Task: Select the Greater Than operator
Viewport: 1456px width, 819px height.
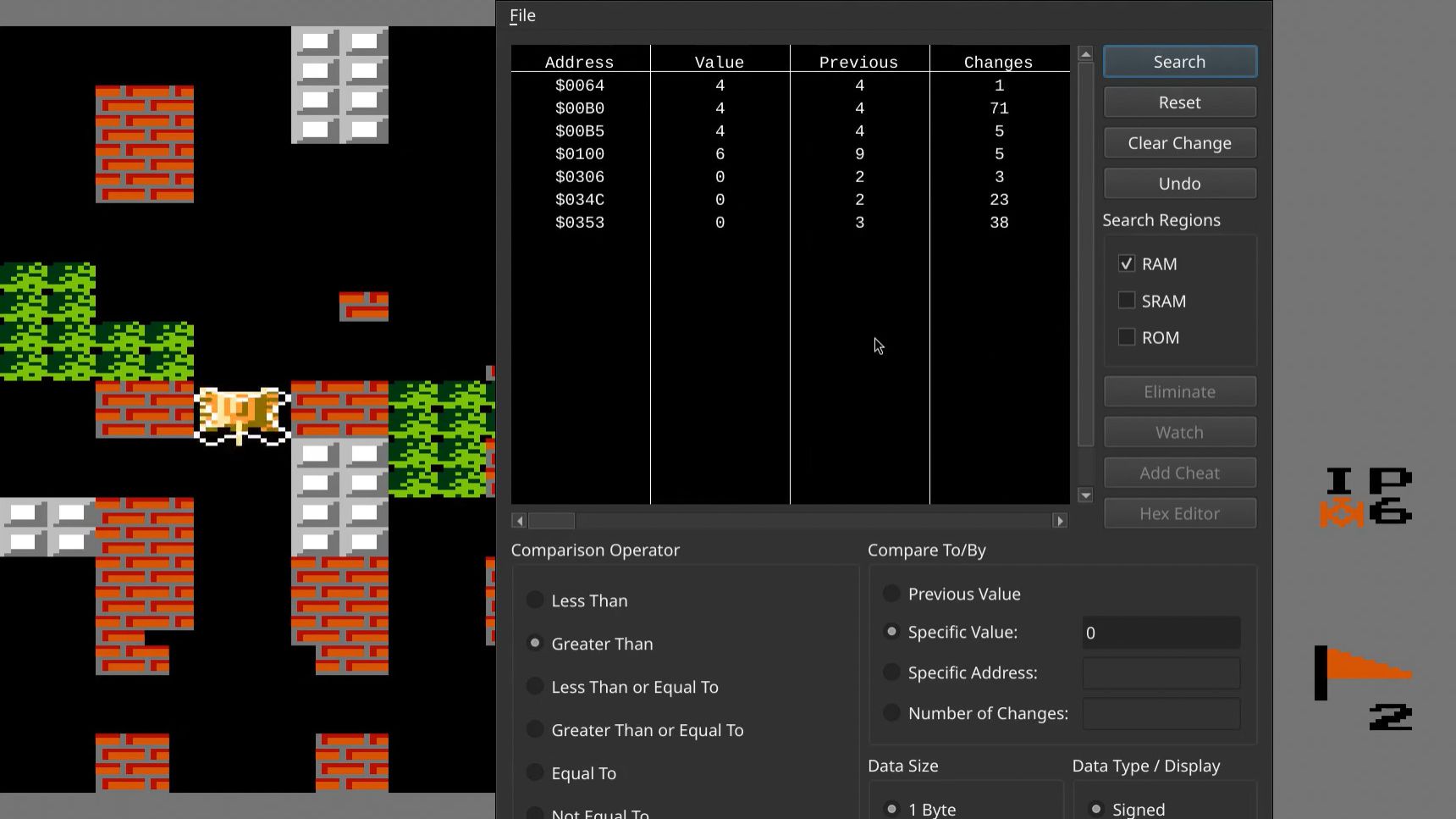Action: pos(535,644)
